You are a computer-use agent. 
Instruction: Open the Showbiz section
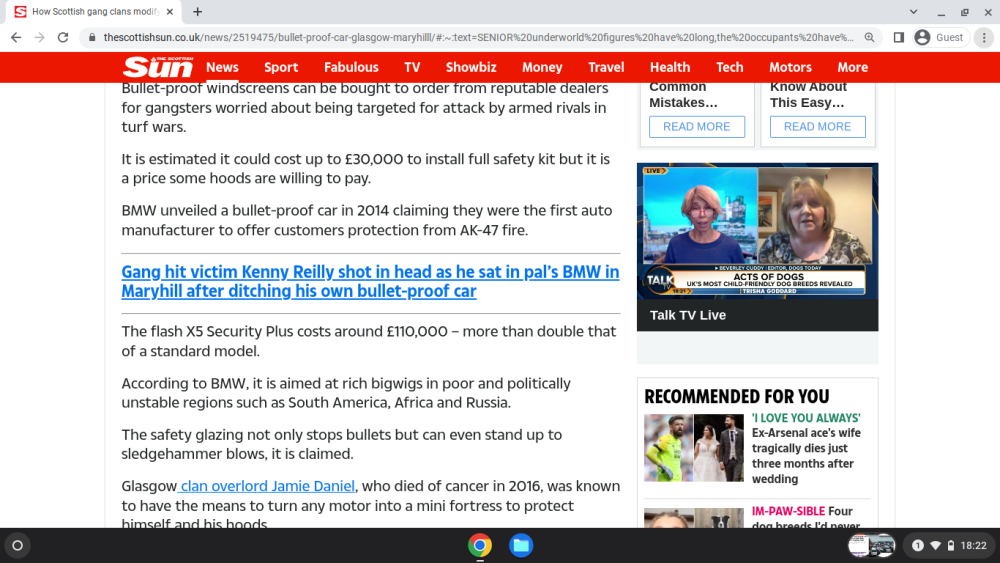point(471,67)
